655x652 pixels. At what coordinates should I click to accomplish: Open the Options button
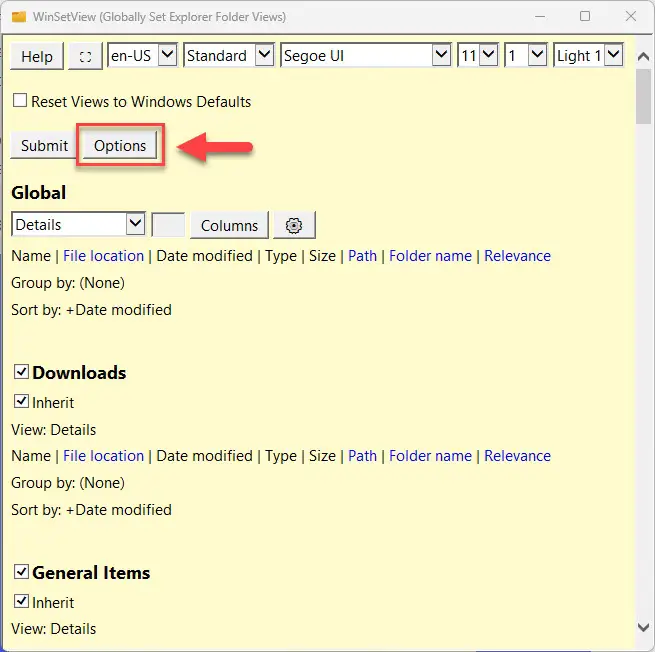pos(120,145)
